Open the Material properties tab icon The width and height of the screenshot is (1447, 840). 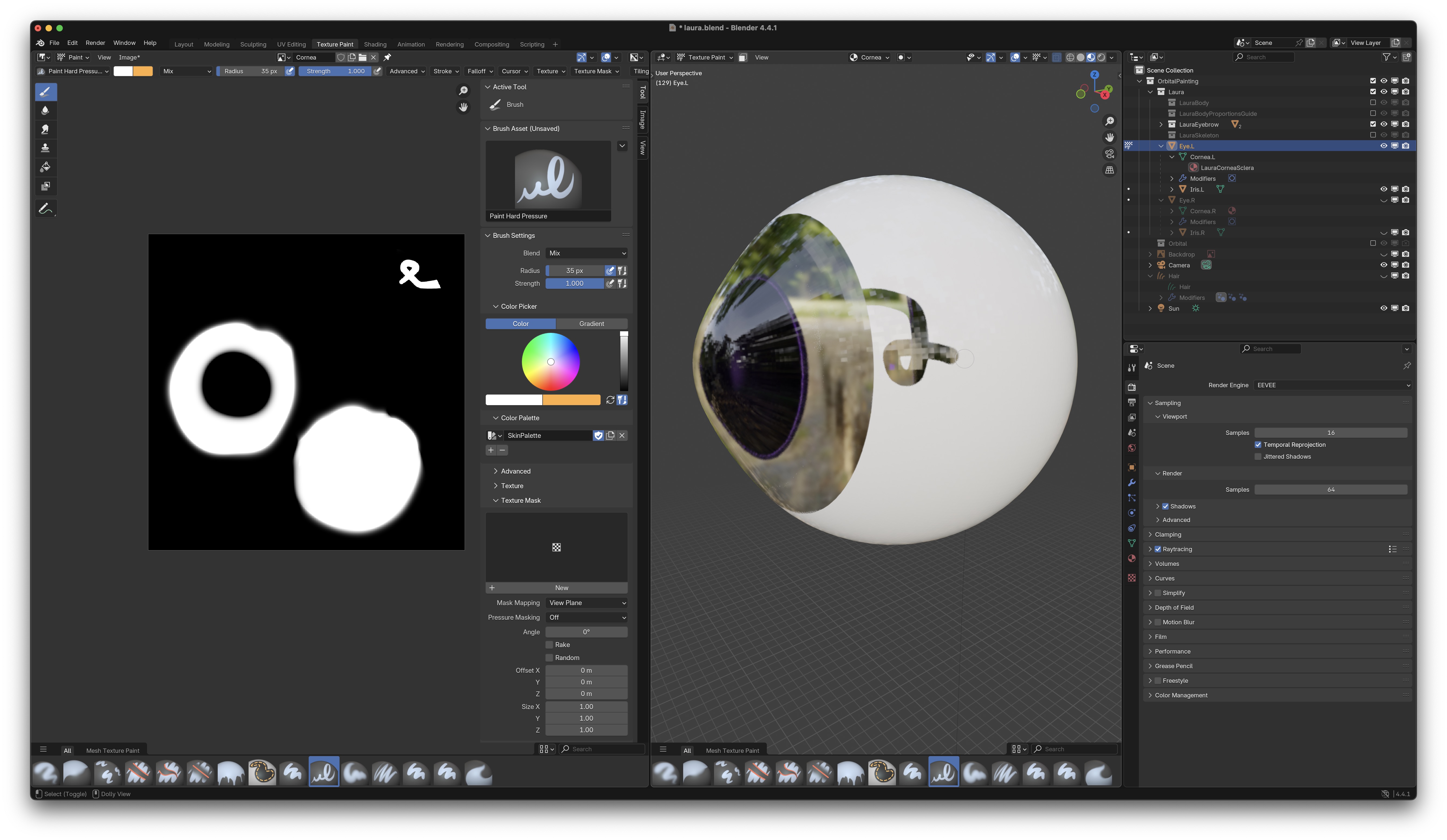tap(1131, 558)
